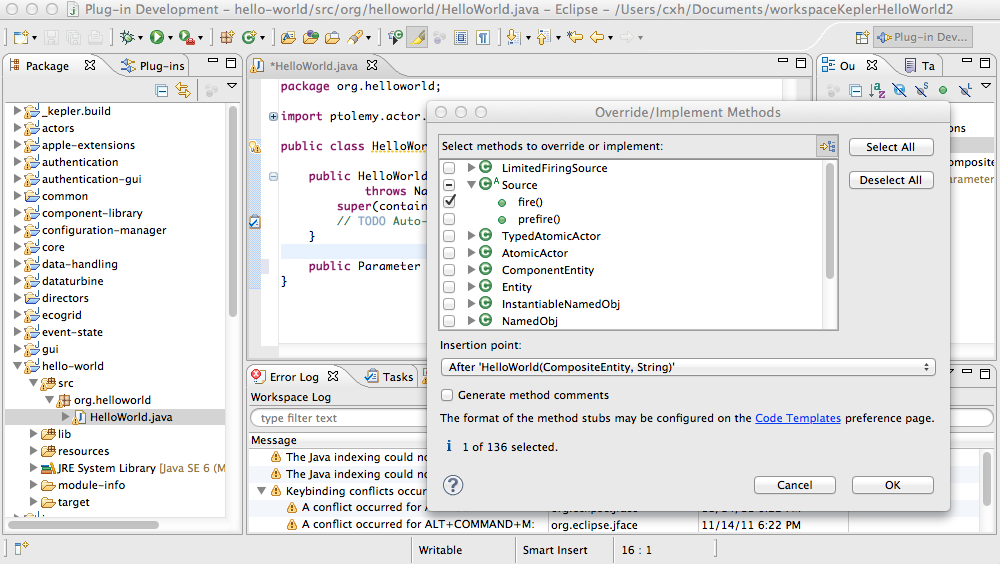Viewport: 1000px width, 564px height.
Task: Click the Open Perspective icon
Action: tap(862, 38)
